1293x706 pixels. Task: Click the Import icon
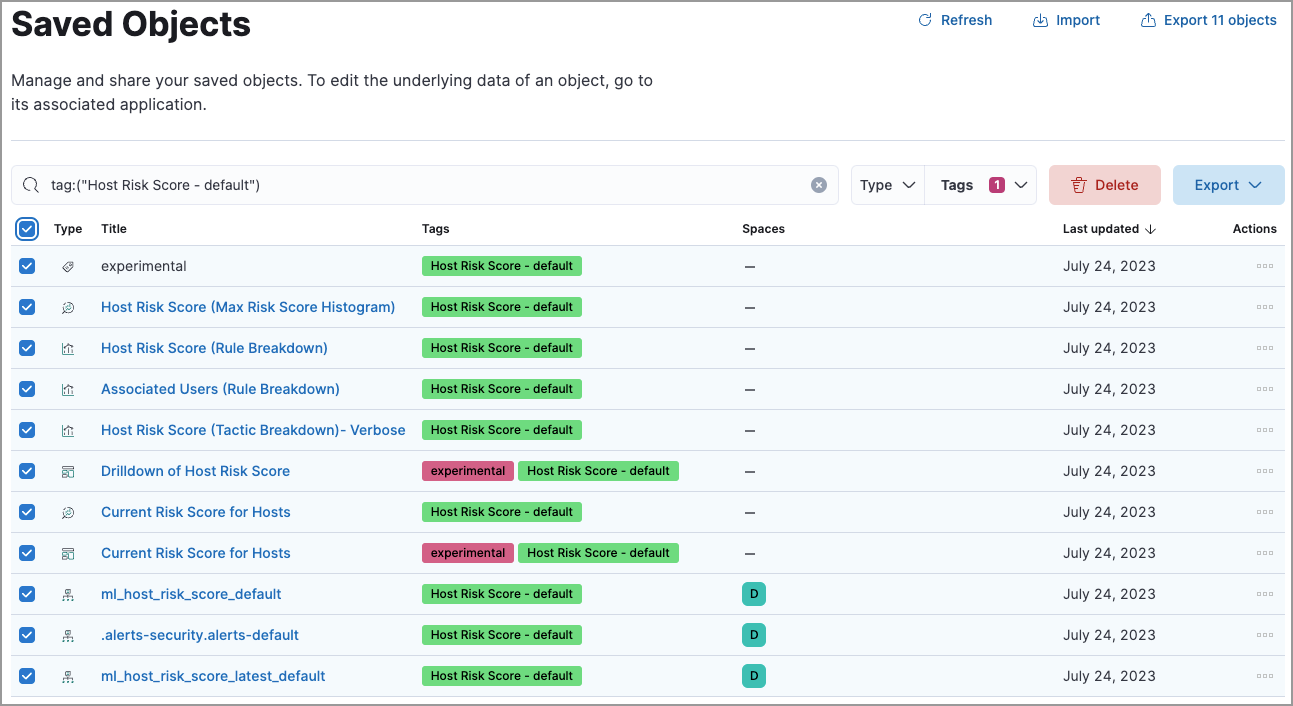(x=1041, y=19)
